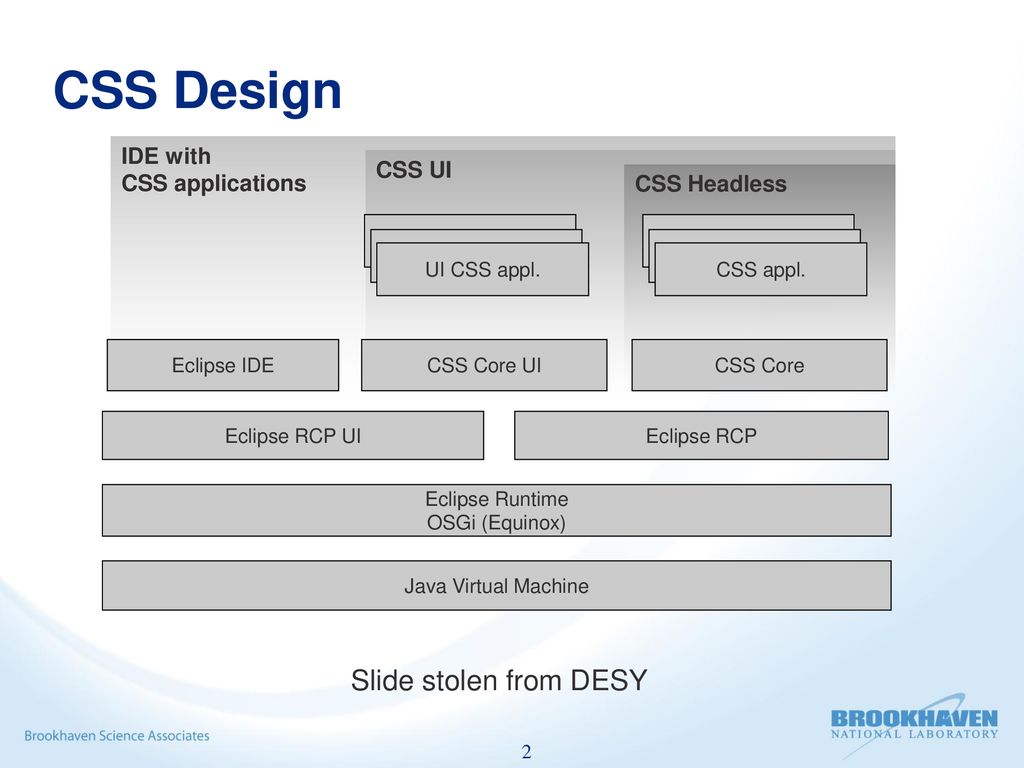Click the Brookhaven Science Associates footer text
This screenshot has height=768, width=1024.
(x=117, y=736)
